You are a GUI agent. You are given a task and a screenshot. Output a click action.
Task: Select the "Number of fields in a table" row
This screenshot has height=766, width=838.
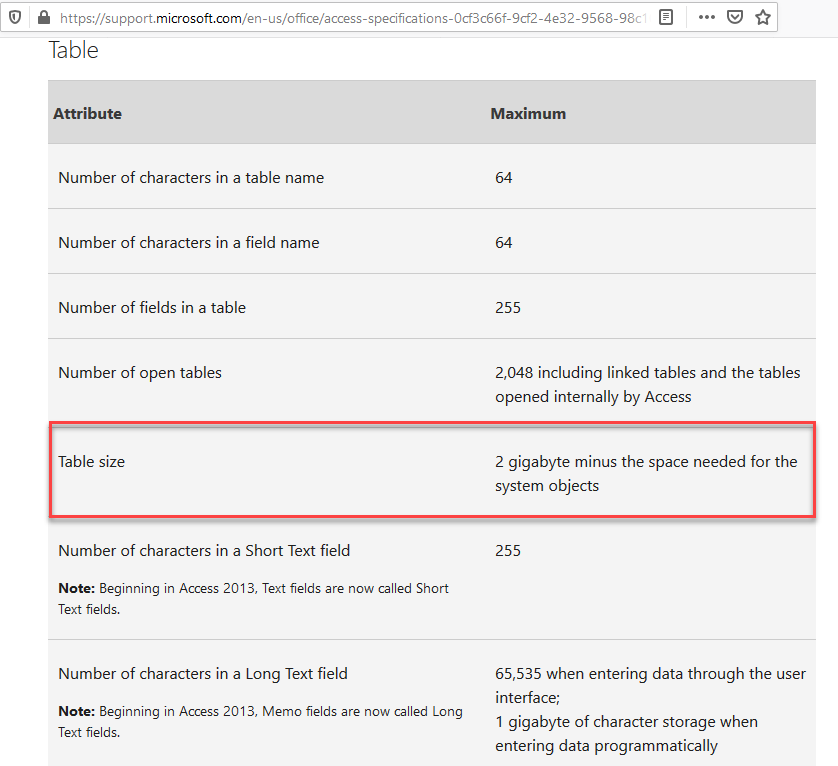click(x=152, y=307)
